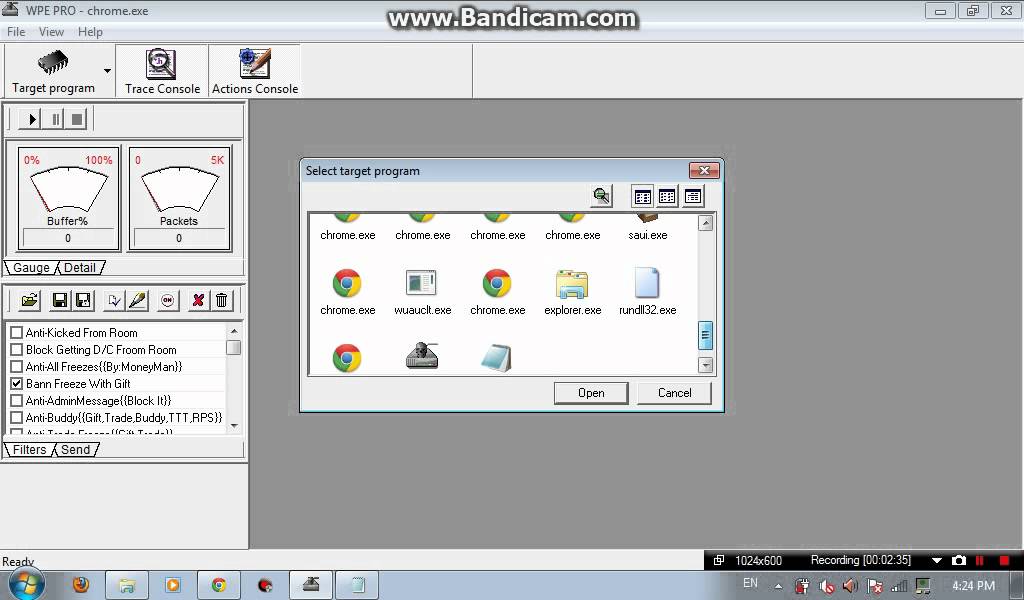Delete the selected filter with the red X

click(x=198, y=300)
